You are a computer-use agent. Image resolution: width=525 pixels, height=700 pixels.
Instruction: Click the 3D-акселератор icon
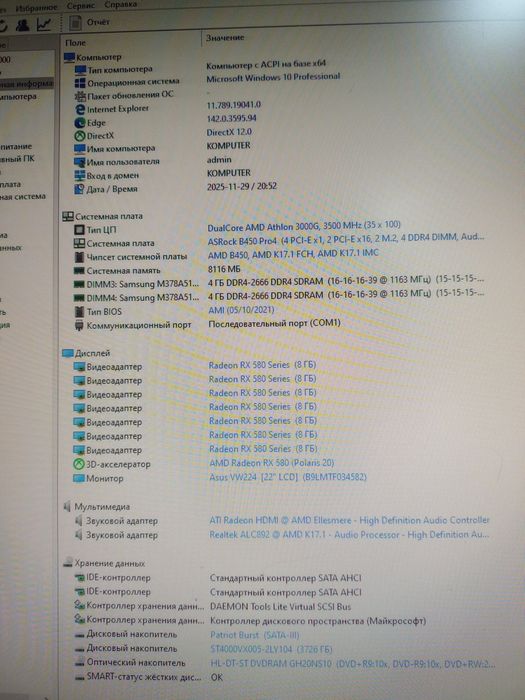pos(79,464)
